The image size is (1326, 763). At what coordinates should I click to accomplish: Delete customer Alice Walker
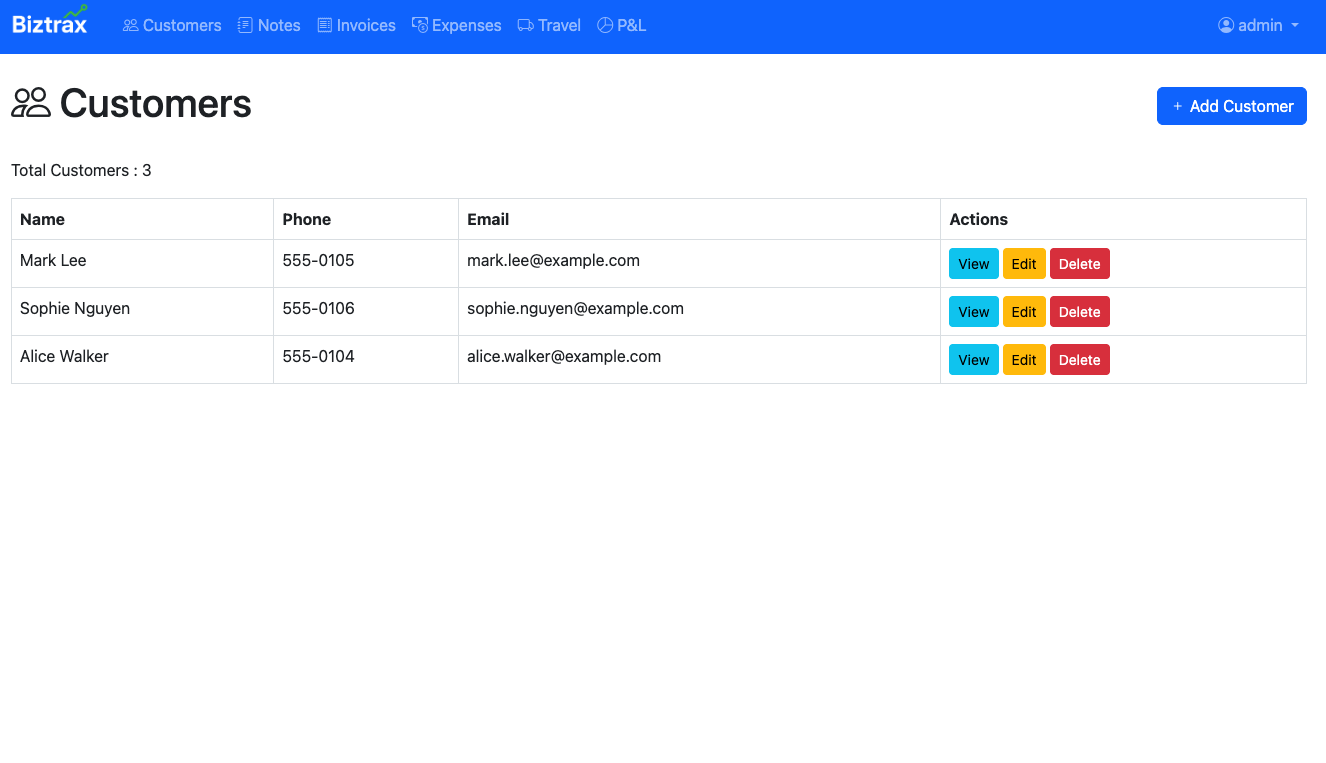1080,359
